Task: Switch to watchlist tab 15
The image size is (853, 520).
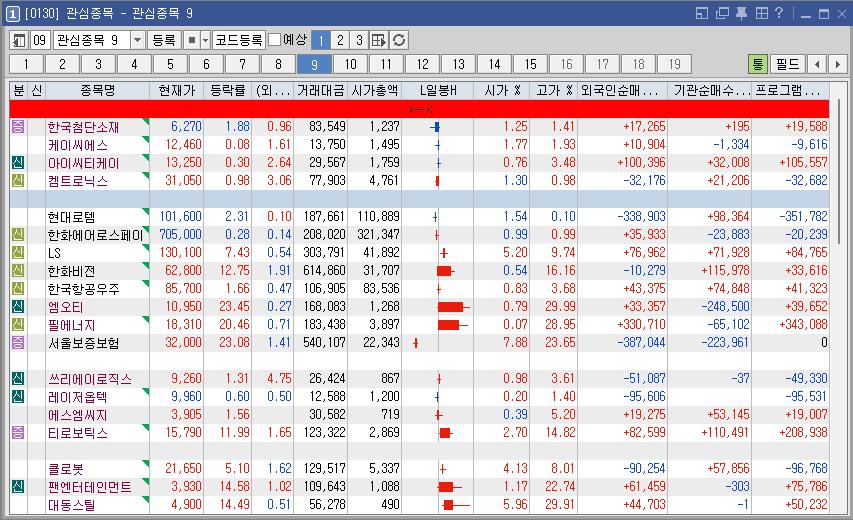Action: click(530, 64)
